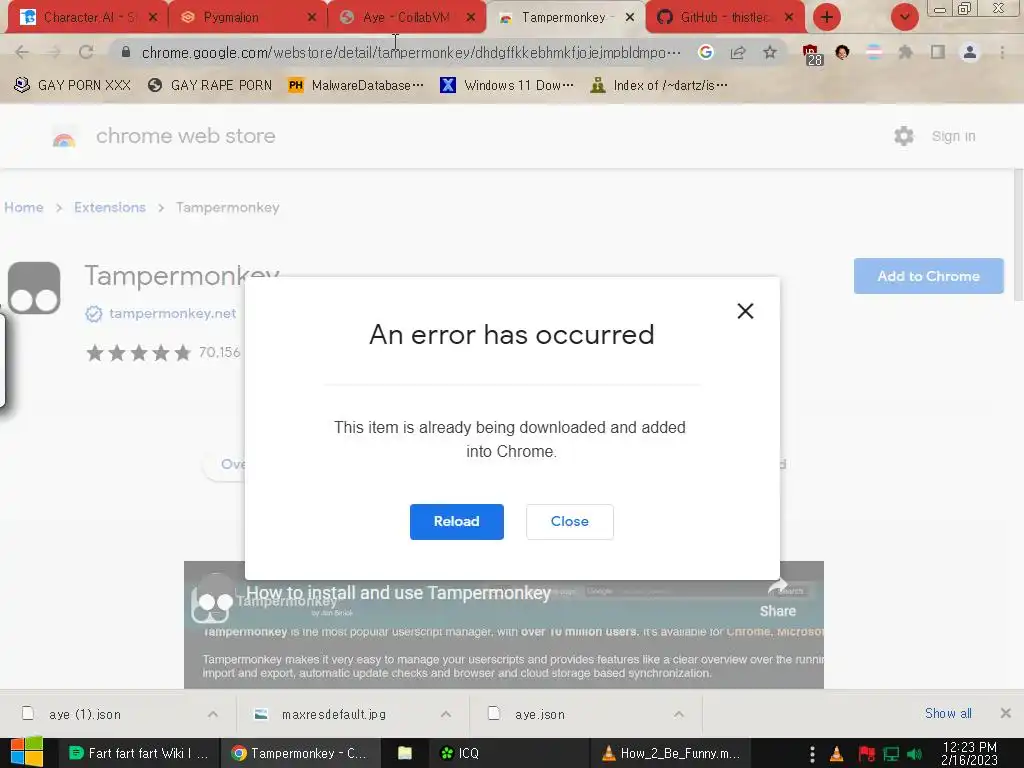Click the share page icon
This screenshot has width=1024, height=768.
point(738,52)
